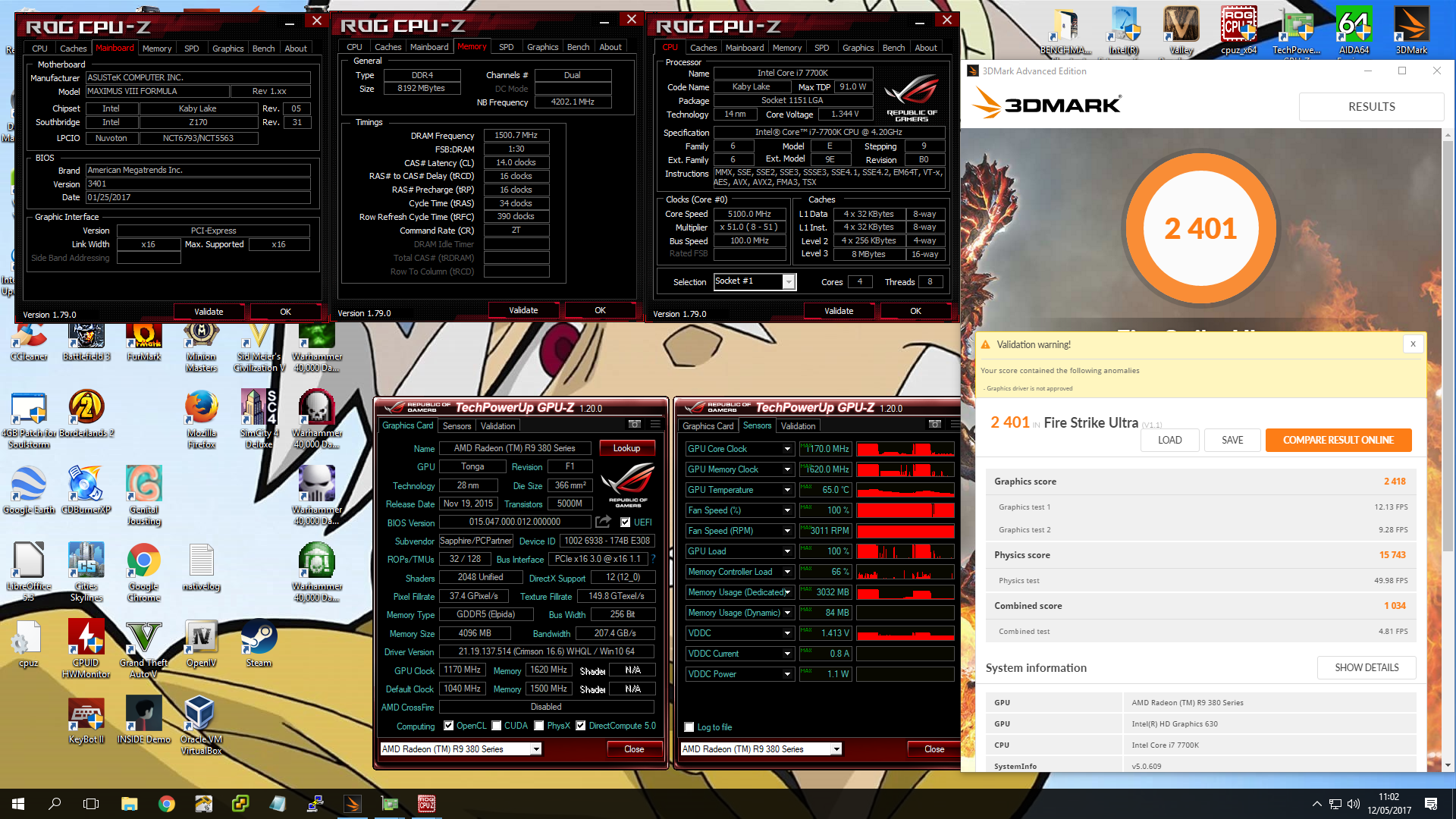Image resolution: width=1456 pixels, height=819 pixels.
Task: Toggle the DirectCompute 5.0 checkbox
Action: point(581,726)
